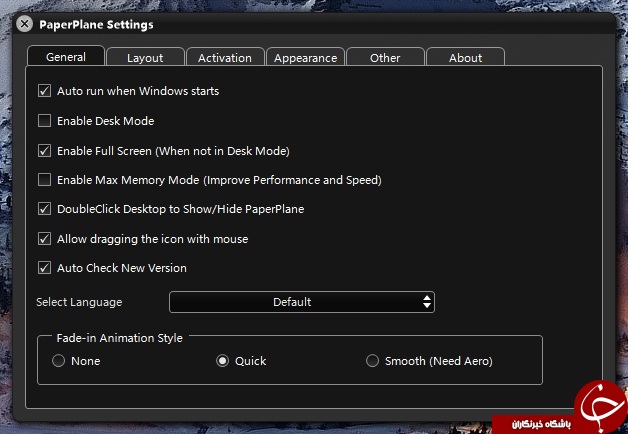Click the Select Language label
The width and height of the screenshot is (628, 434).
[x=79, y=302]
